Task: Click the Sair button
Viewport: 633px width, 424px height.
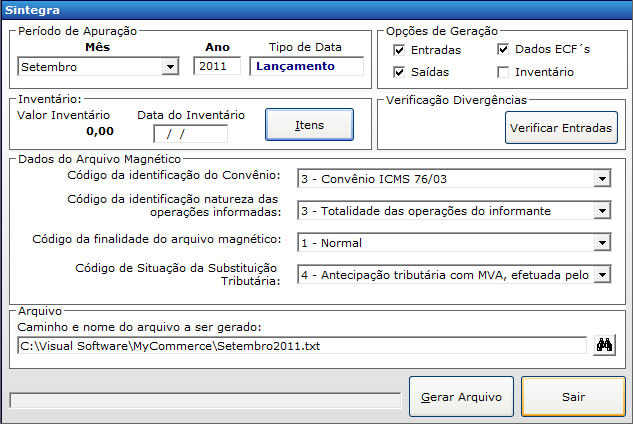Action: pyautogui.click(x=573, y=397)
